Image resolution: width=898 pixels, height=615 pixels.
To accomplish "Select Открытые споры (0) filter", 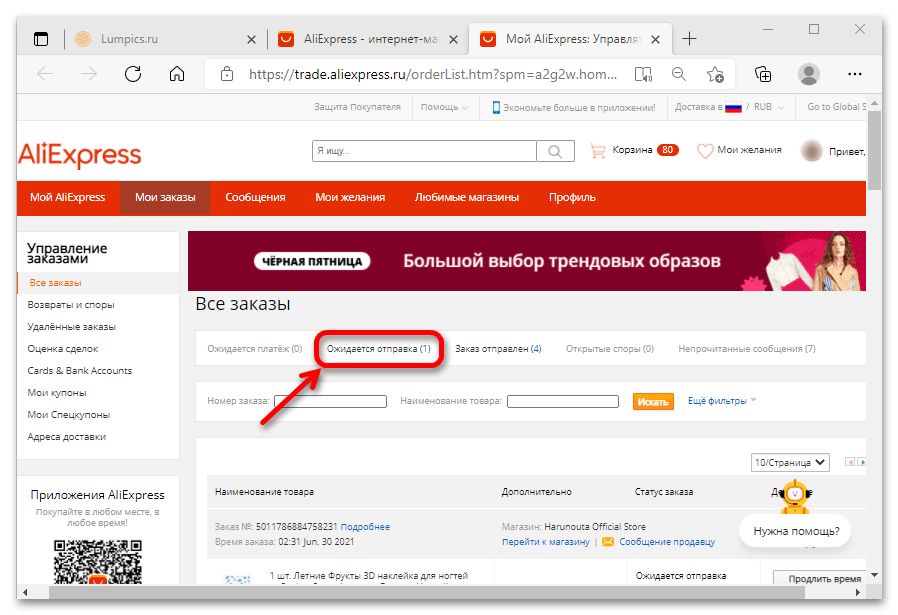I will [610, 349].
